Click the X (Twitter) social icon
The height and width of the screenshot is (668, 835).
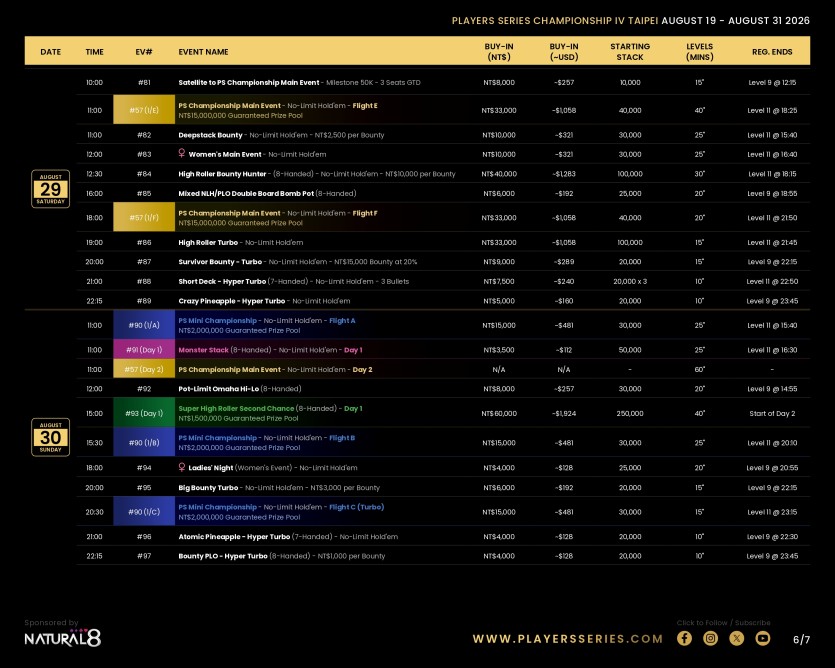[x=736, y=638]
